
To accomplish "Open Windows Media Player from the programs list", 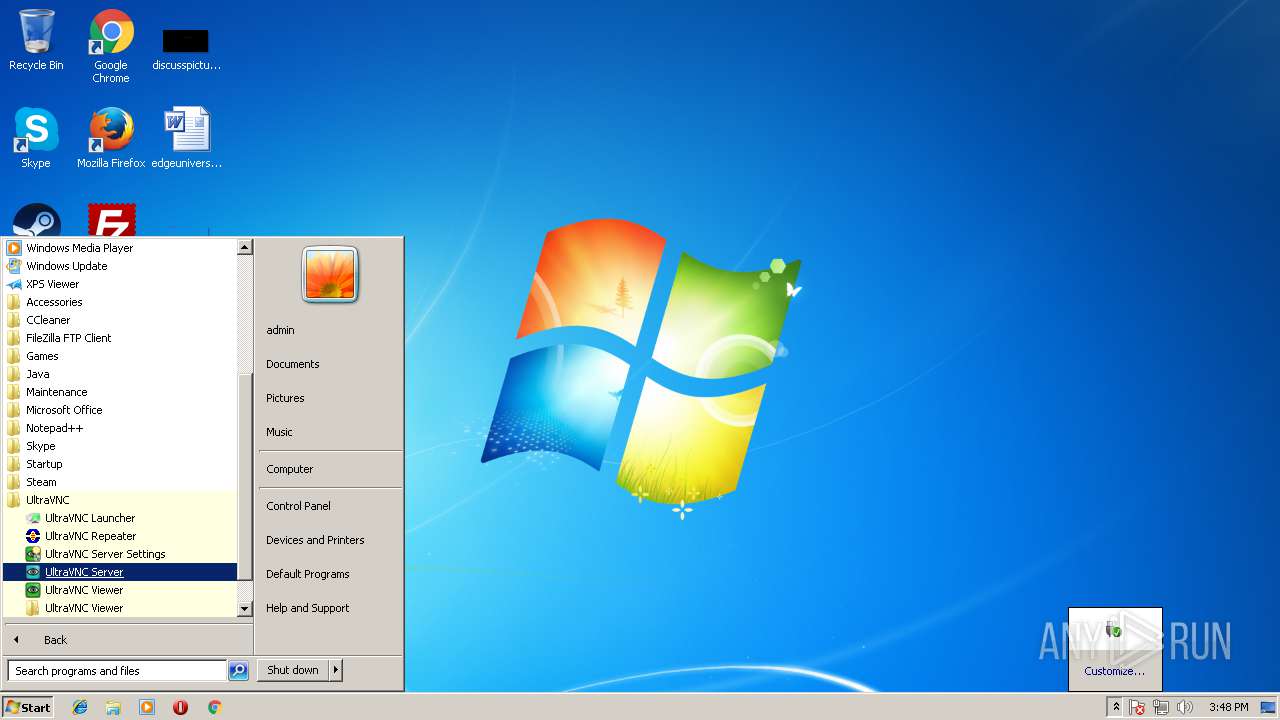I will [120, 248].
